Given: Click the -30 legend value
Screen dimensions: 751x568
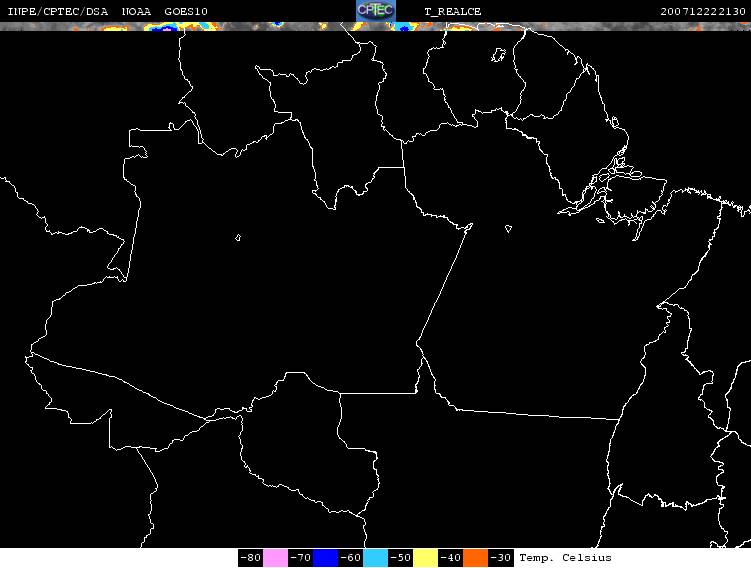Looking at the screenshot, I should tap(501, 557).
